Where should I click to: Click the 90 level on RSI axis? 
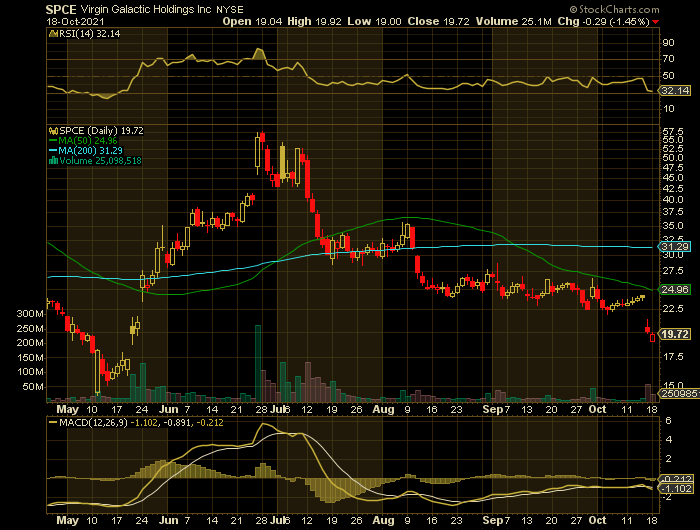click(668, 43)
